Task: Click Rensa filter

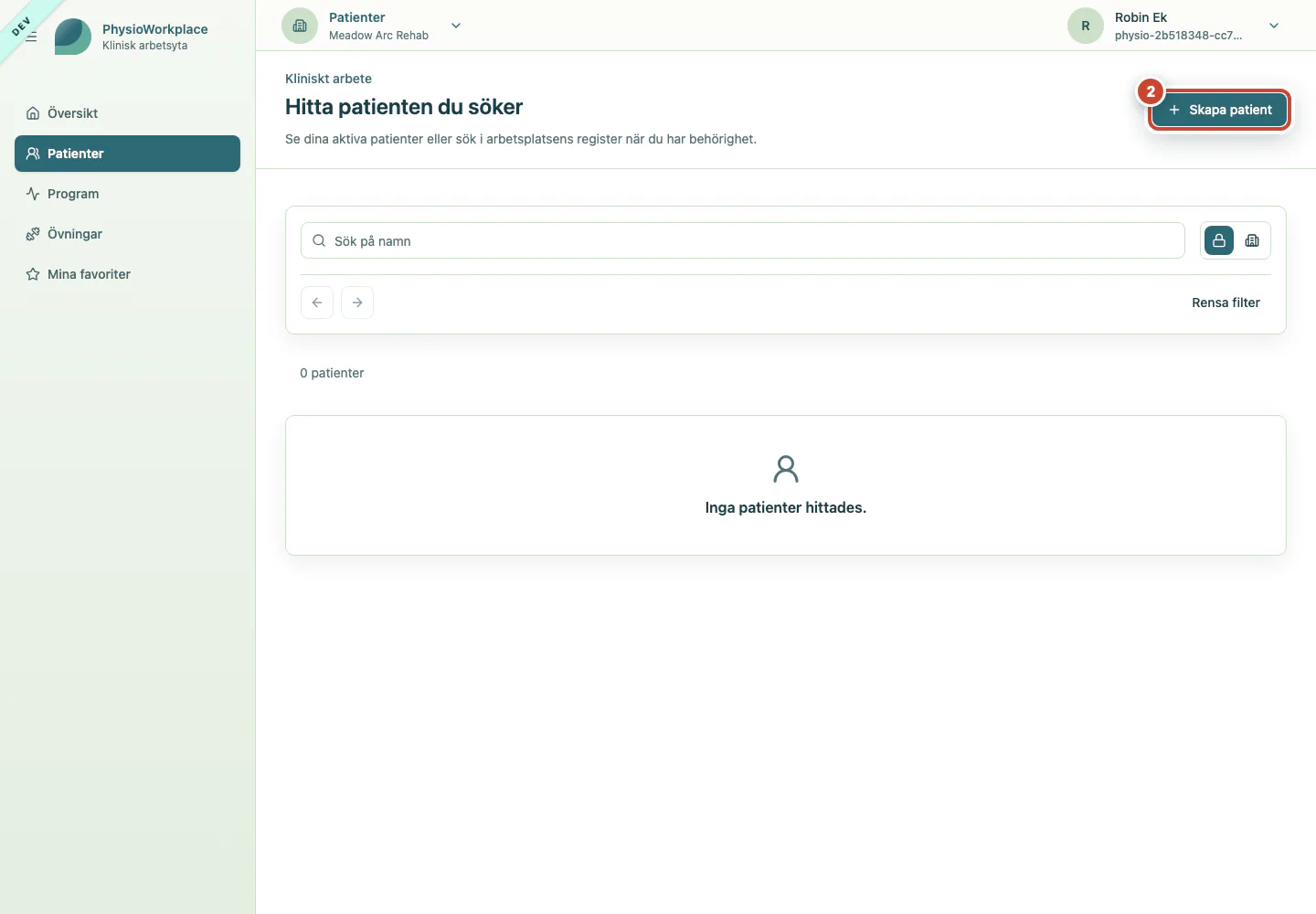Action: (1226, 303)
